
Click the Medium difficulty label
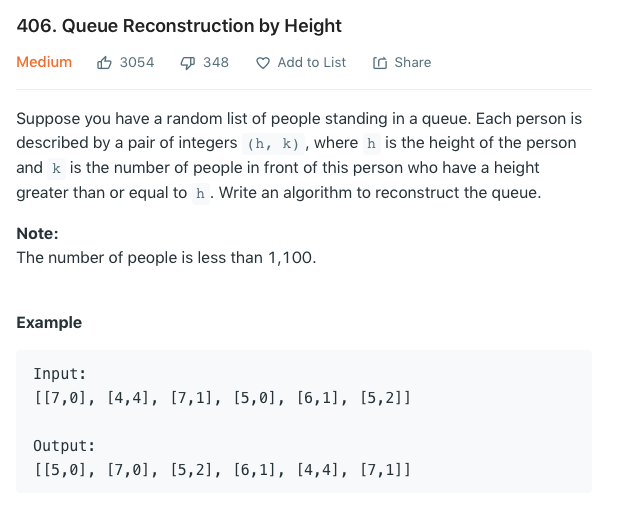[x=44, y=62]
